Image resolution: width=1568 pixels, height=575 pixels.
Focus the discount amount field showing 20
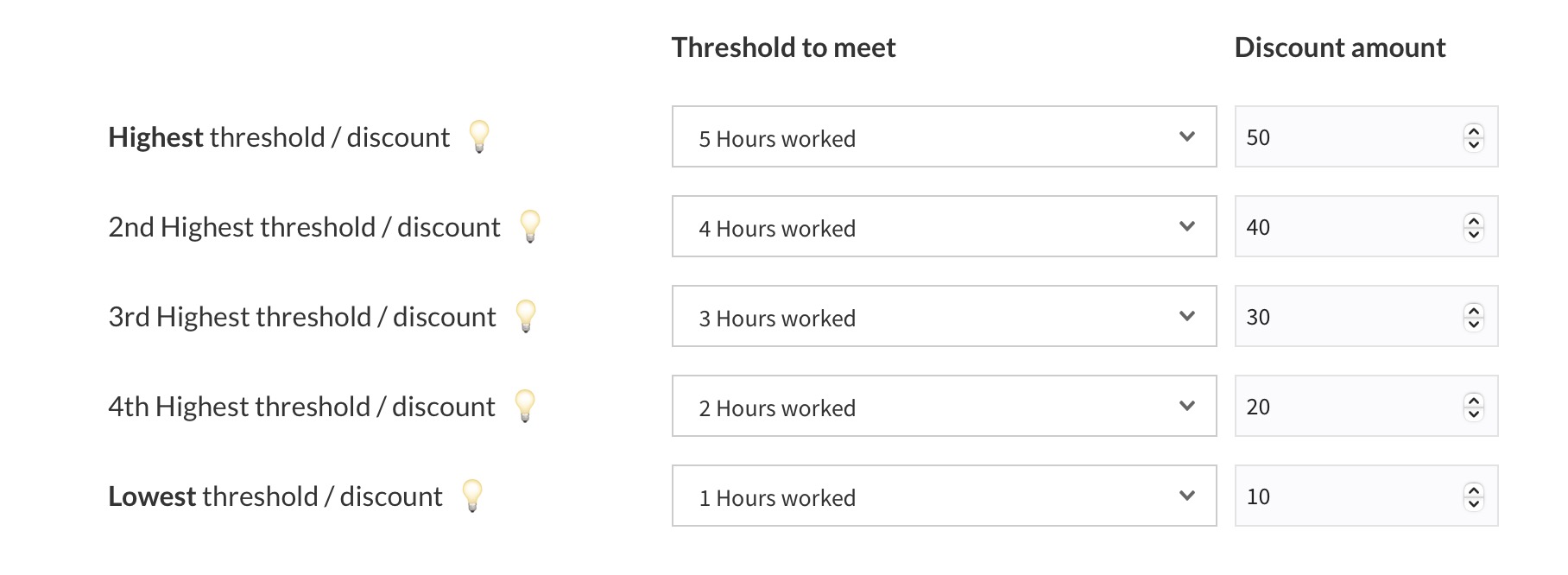pyautogui.click(x=1347, y=407)
